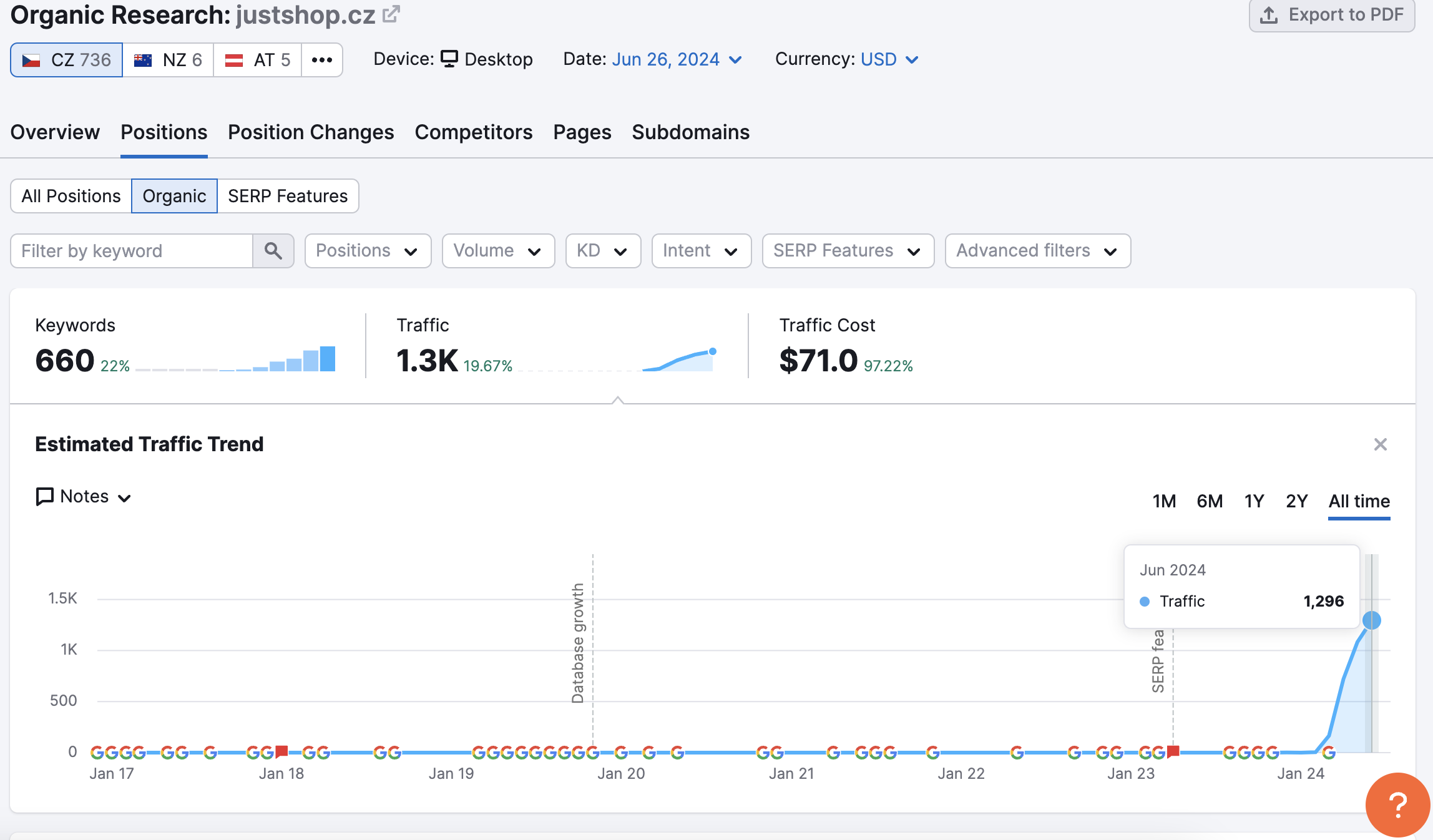Select NZ 6 country database
1433x840 pixels.
pyautogui.click(x=168, y=60)
